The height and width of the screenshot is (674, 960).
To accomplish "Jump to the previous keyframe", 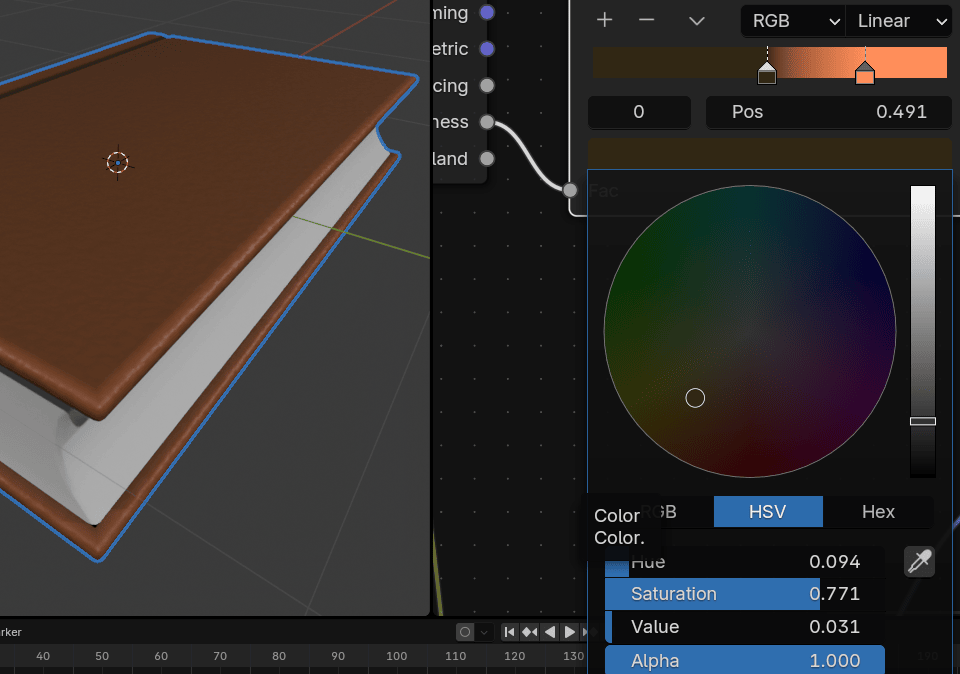I will 529,632.
